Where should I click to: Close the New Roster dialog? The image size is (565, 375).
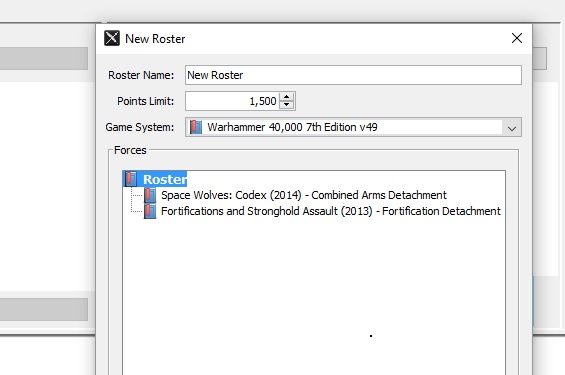(517, 38)
